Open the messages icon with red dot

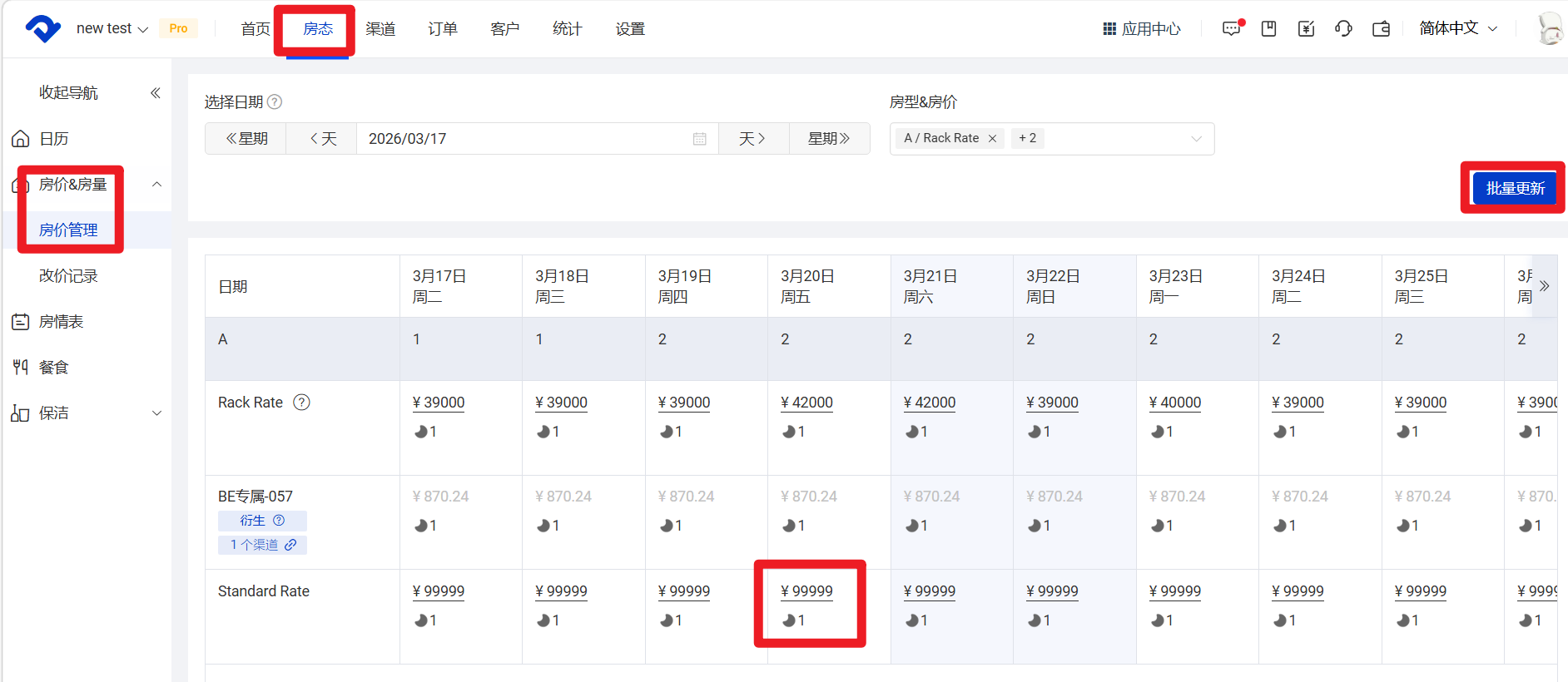[1231, 29]
